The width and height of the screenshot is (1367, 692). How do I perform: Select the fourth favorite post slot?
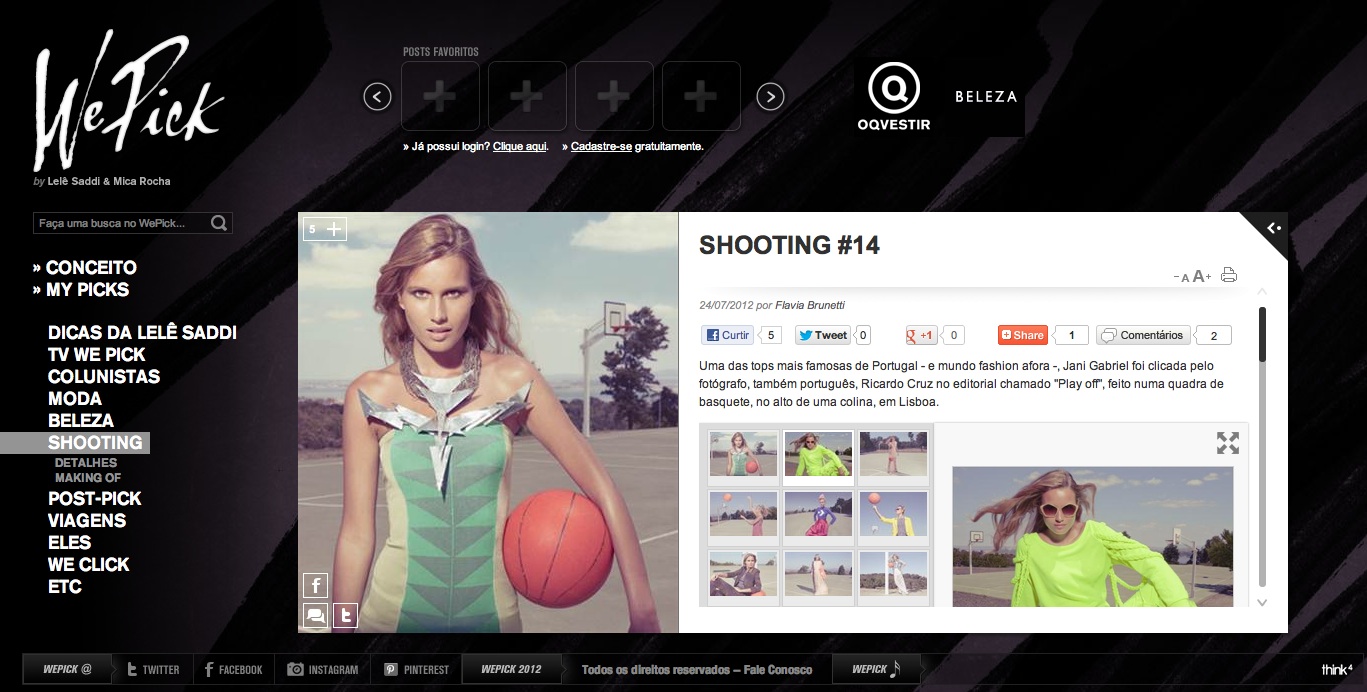(x=701, y=97)
